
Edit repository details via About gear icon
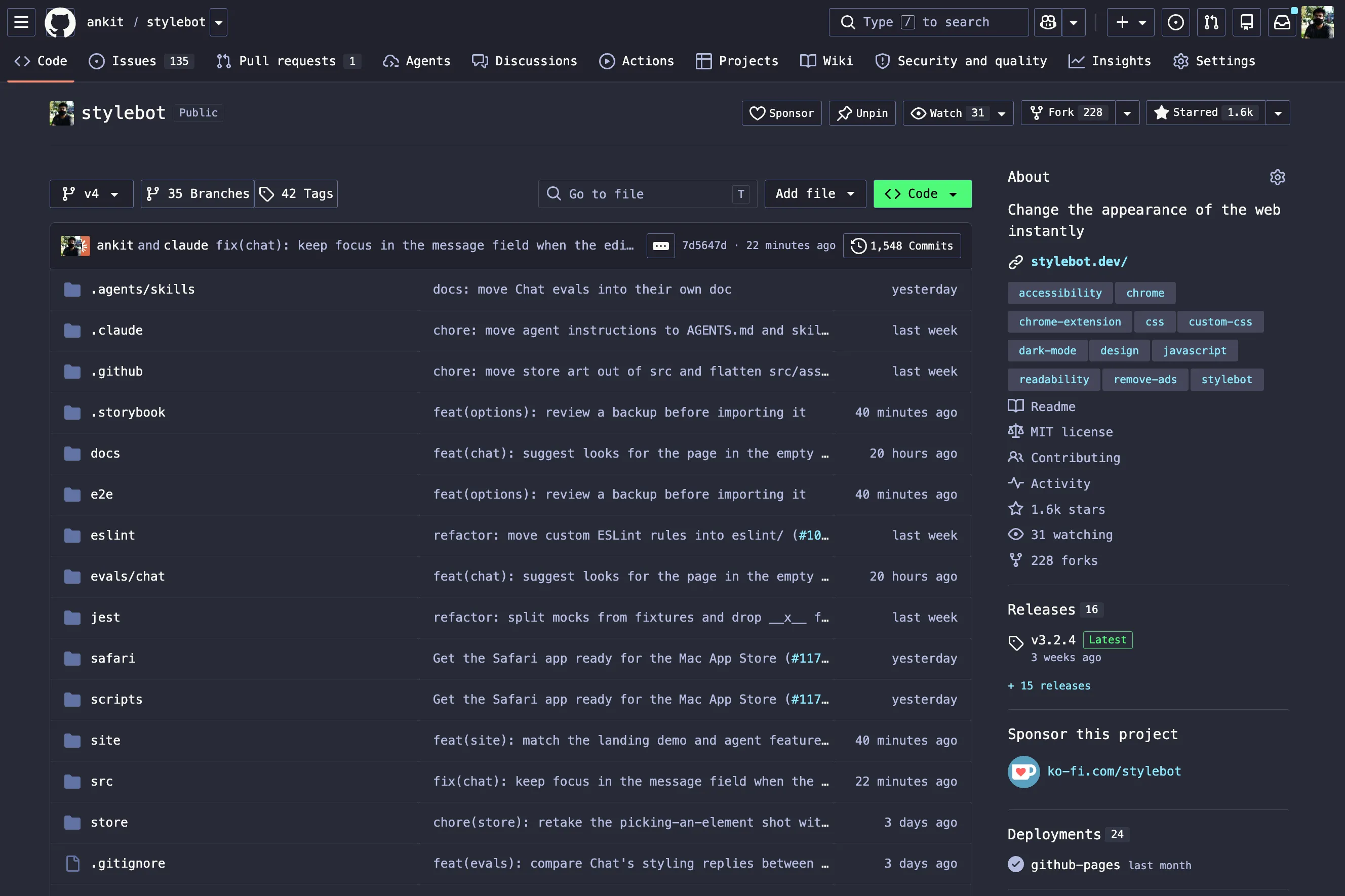[1278, 177]
